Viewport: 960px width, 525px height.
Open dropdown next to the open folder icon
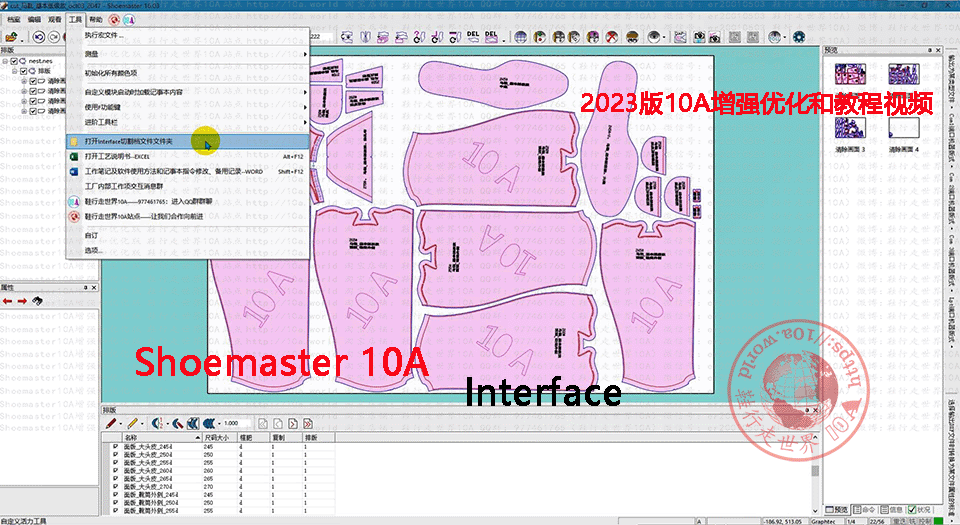[x=22, y=39]
